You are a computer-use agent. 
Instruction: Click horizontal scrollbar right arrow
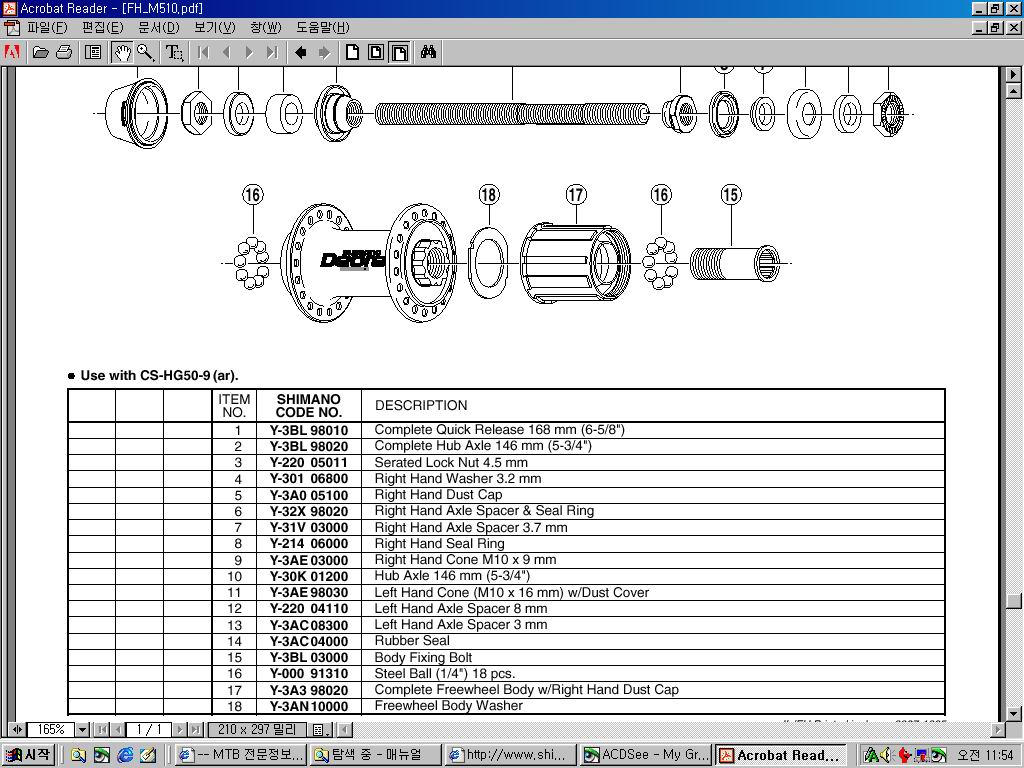tap(998, 729)
